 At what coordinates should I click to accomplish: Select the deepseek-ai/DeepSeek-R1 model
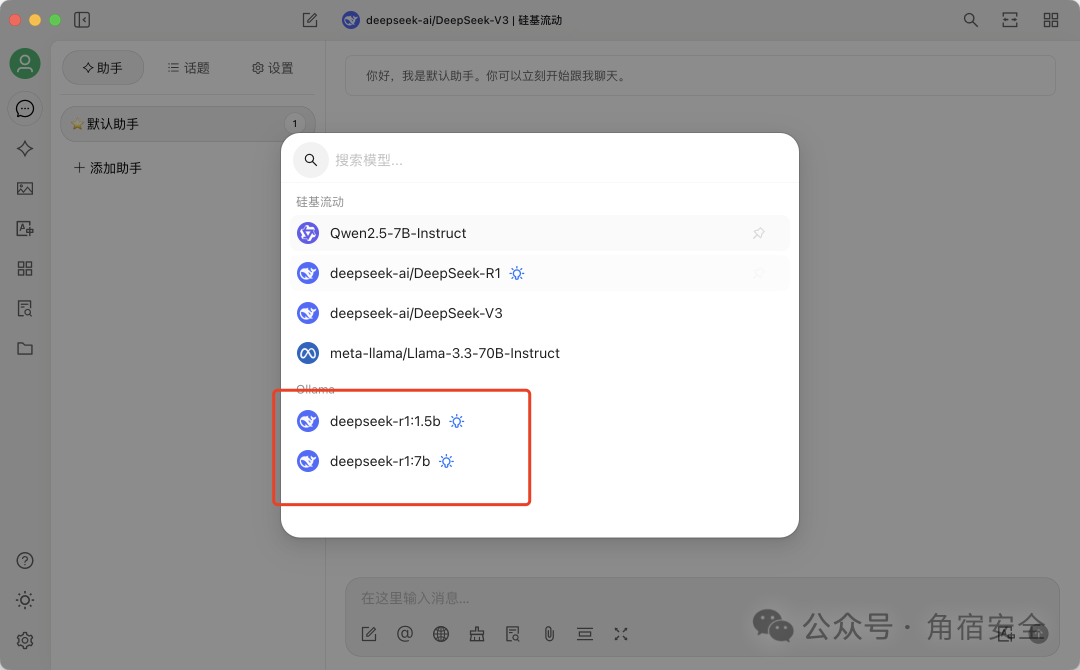click(539, 273)
